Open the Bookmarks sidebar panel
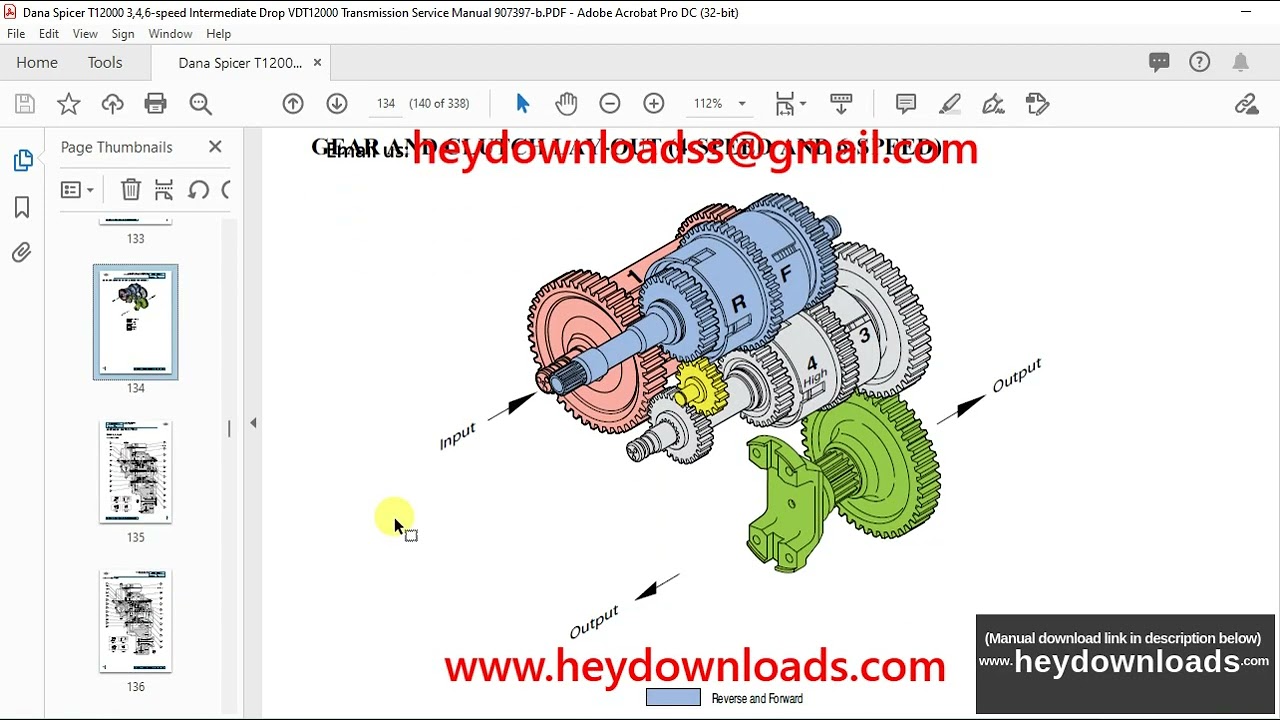Screen dimensions: 1280x720 22,207
